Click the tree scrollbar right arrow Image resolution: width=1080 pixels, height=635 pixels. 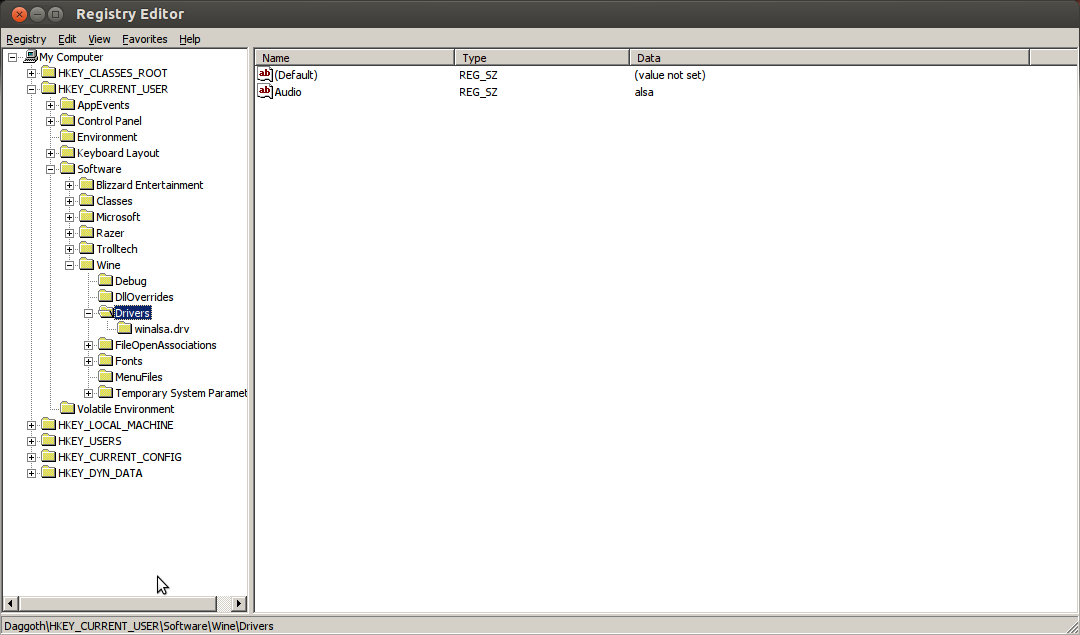pos(238,604)
